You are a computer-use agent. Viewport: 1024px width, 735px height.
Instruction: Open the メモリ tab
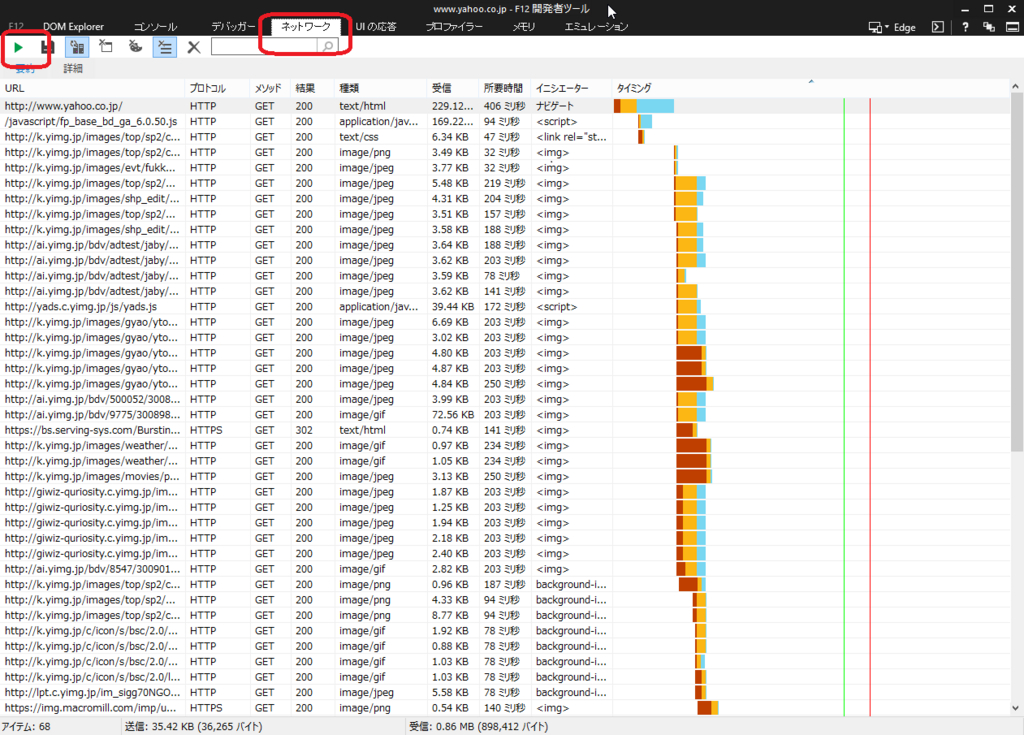click(x=524, y=27)
